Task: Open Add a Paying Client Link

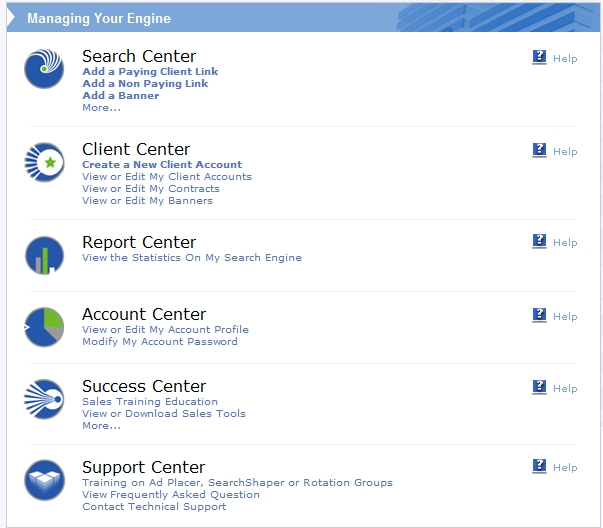Action: pyautogui.click(x=150, y=72)
